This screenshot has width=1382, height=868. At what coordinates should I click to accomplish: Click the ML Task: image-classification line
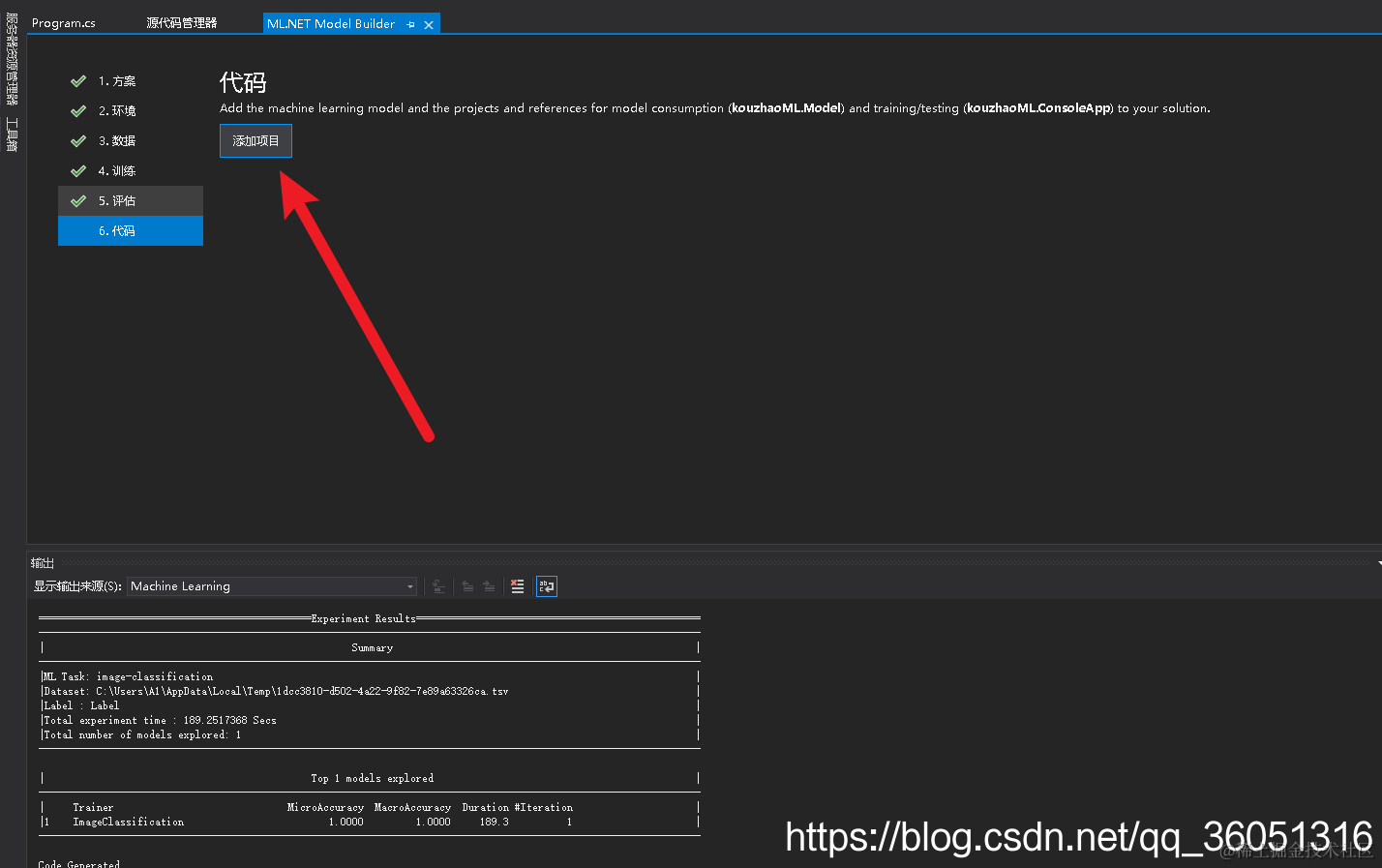[127, 676]
